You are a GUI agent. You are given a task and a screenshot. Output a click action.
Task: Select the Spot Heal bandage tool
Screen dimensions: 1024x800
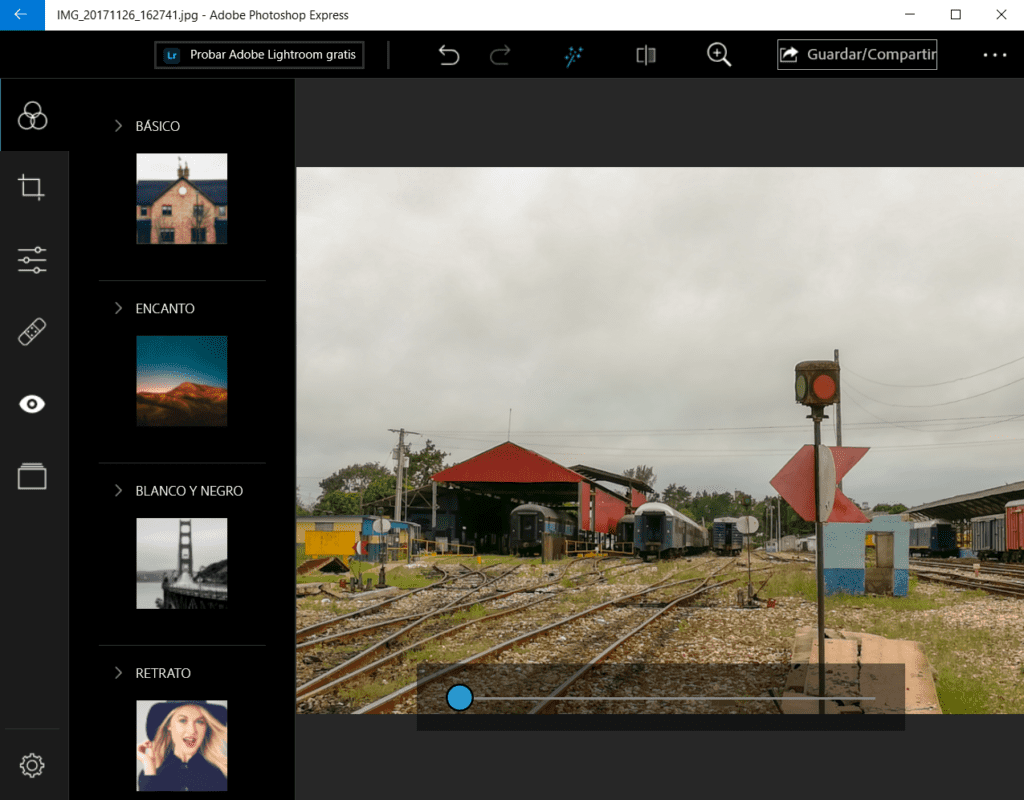click(x=32, y=332)
